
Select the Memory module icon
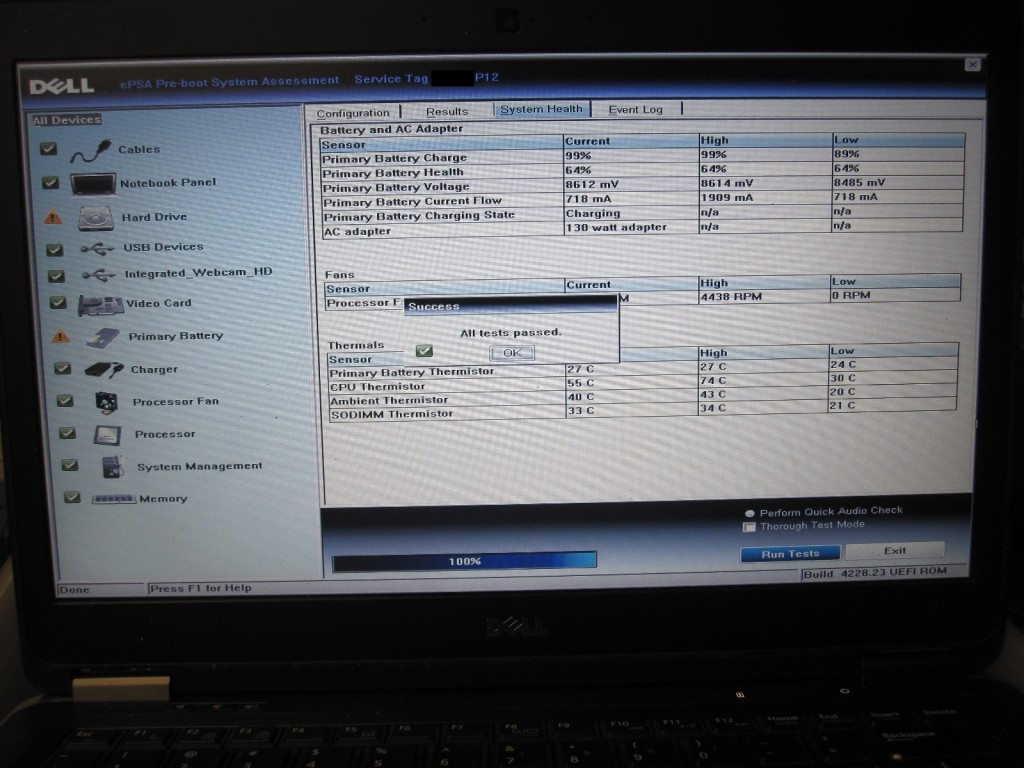point(114,499)
